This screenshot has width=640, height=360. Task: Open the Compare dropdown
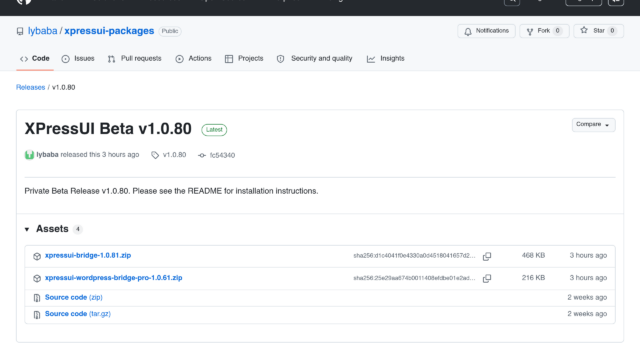(593, 124)
